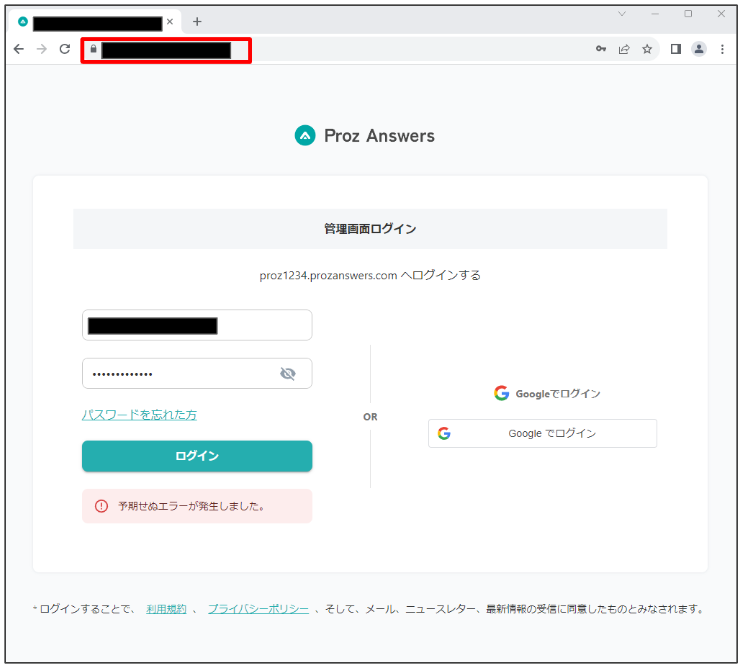Open a new browser tab
Image resolution: width=742 pixels, height=667 pixels.
[x=197, y=22]
